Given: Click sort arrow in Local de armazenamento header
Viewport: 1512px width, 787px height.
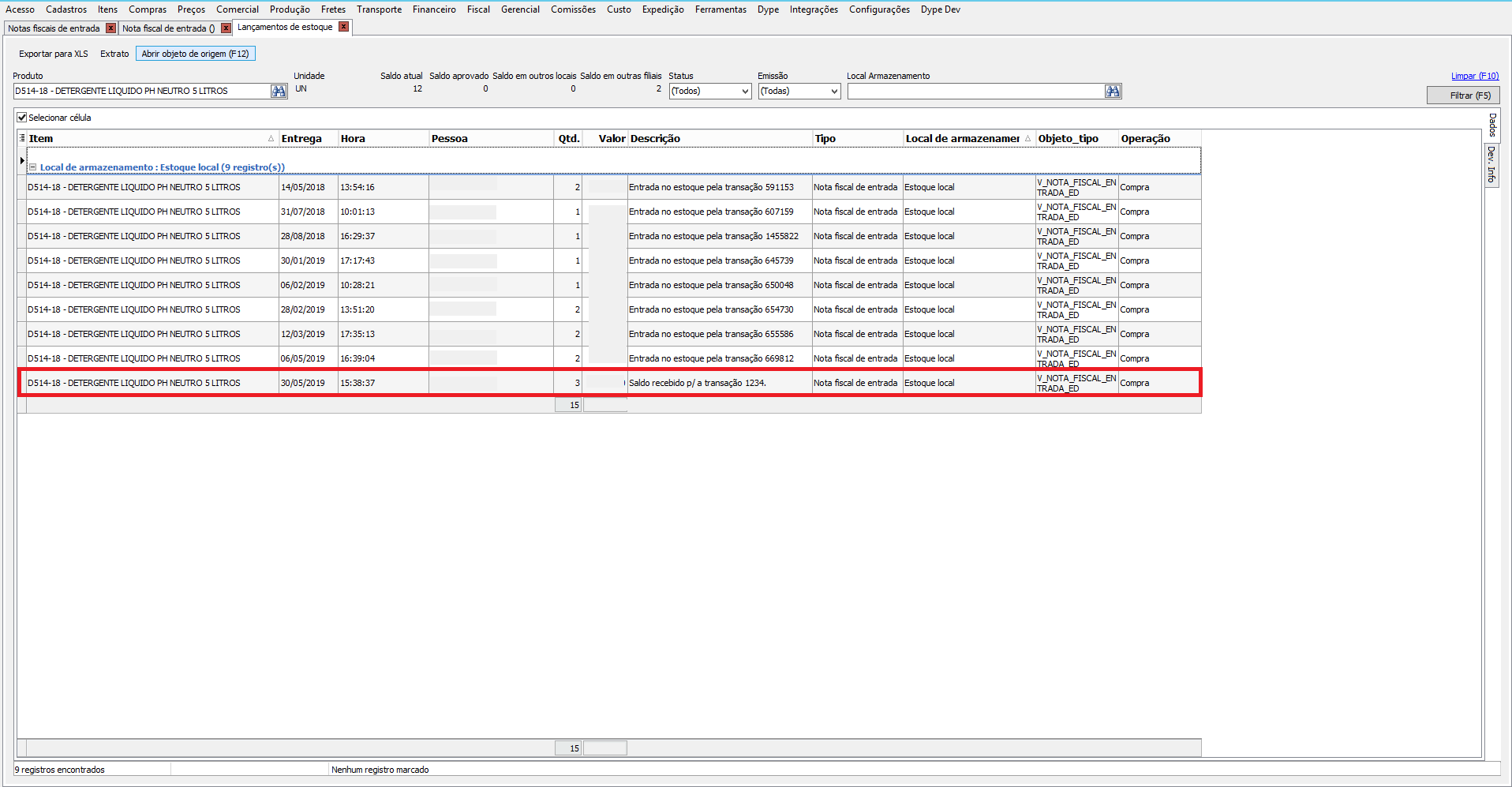Looking at the screenshot, I should [x=1027, y=139].
